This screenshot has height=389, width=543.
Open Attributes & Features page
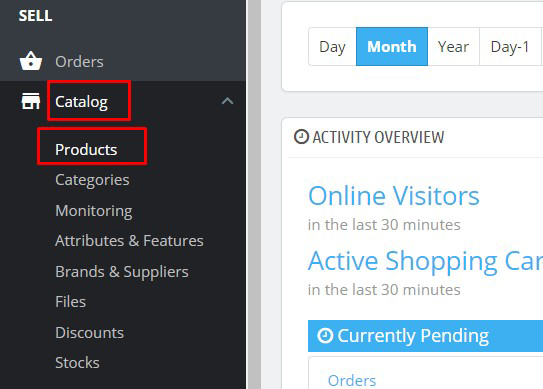(x=129, y=241)
